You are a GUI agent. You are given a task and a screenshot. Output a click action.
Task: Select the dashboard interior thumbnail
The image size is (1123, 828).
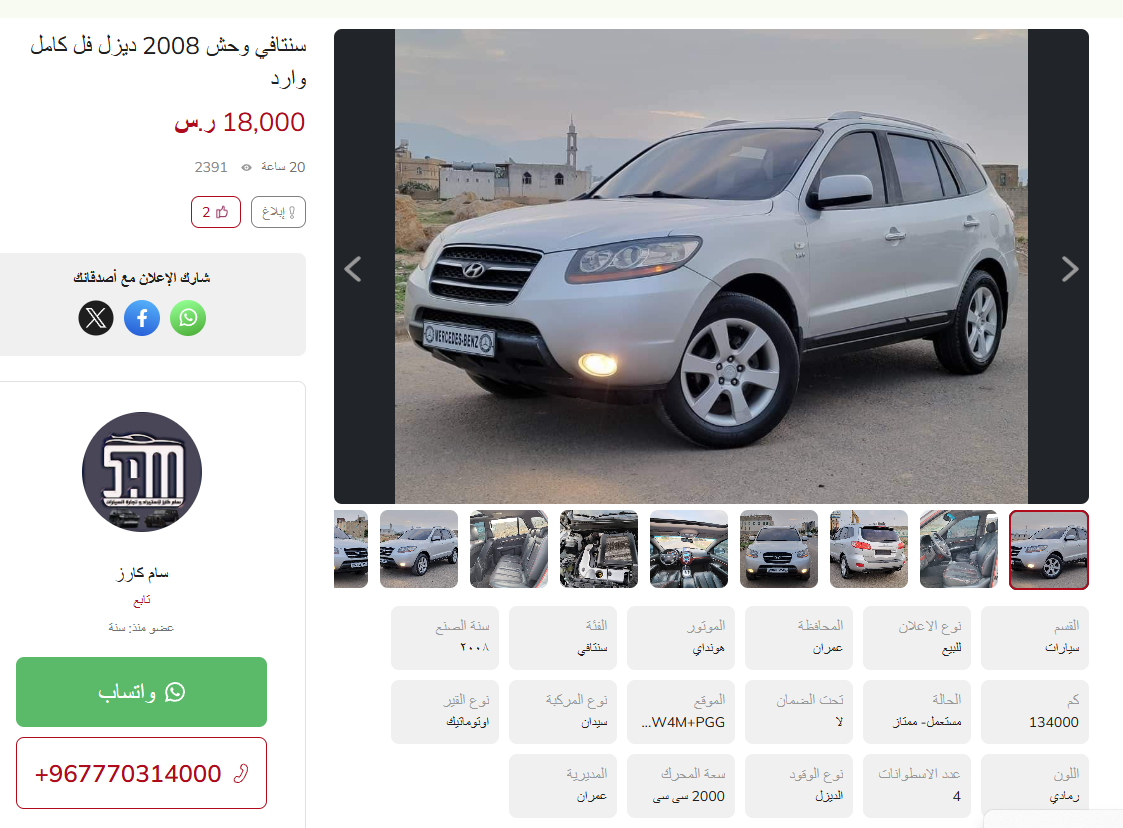(689, 549)
